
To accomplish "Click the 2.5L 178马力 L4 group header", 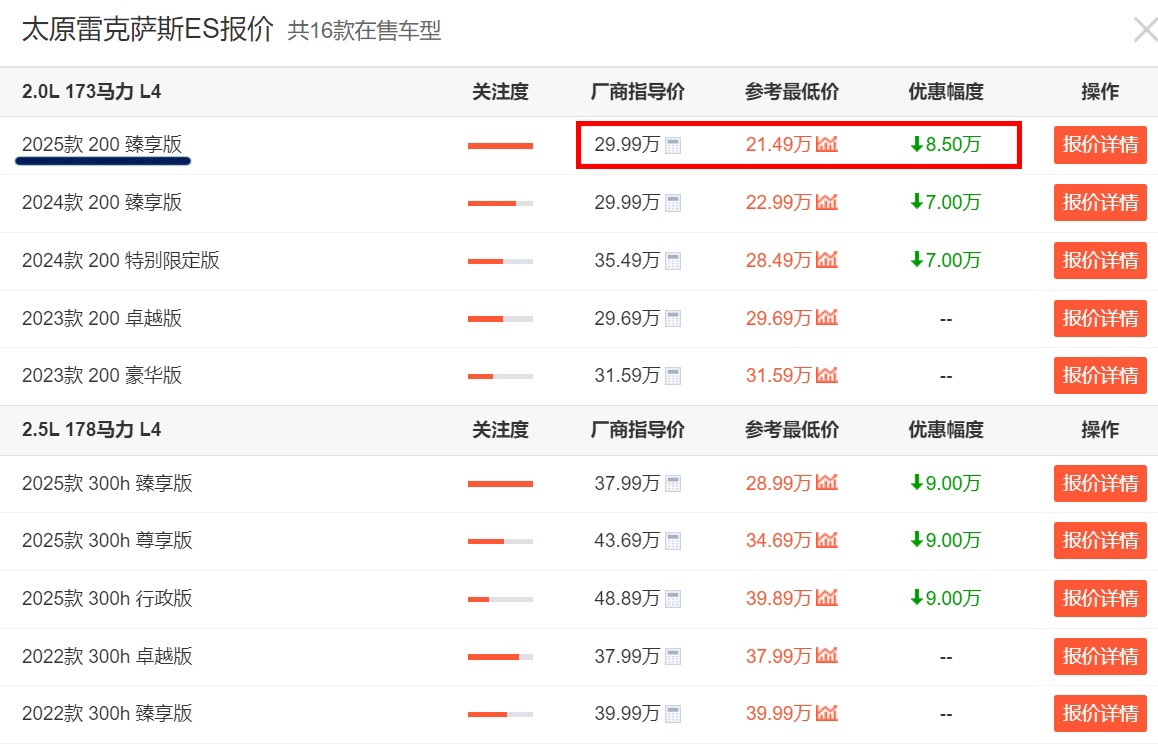I will [92, 429].
